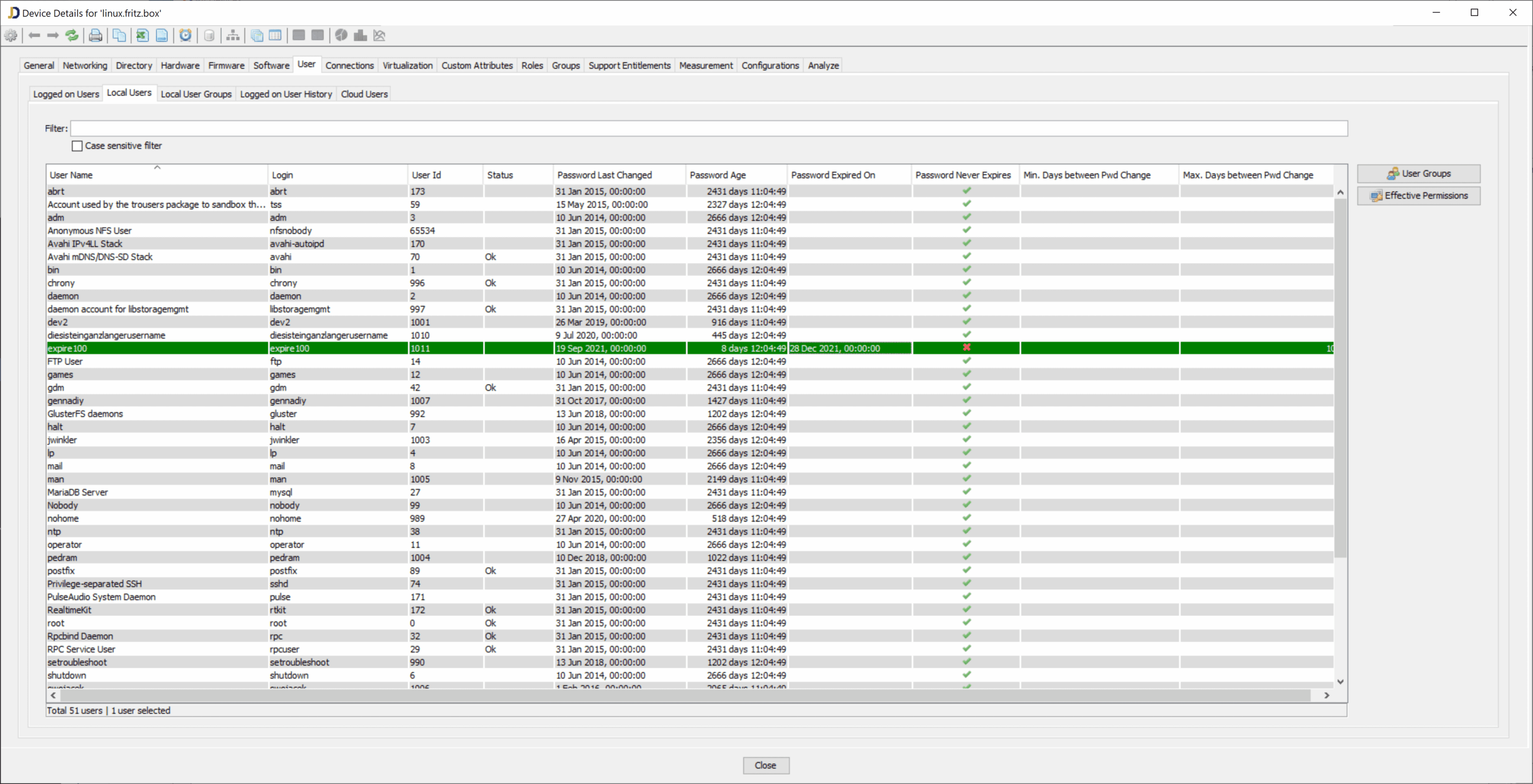Click the back arrow toolbar icon
The image size is (1533, 784).
click(35, 36)
